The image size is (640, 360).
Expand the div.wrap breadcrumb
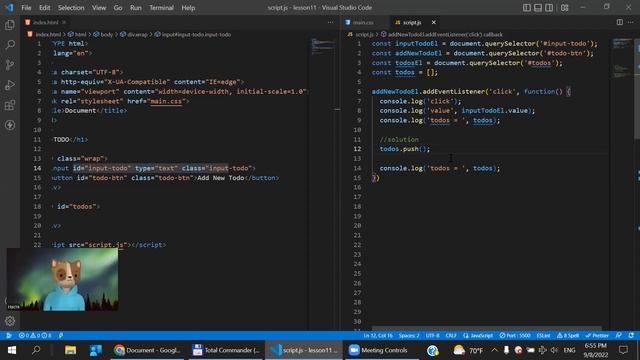coord(134,35)
